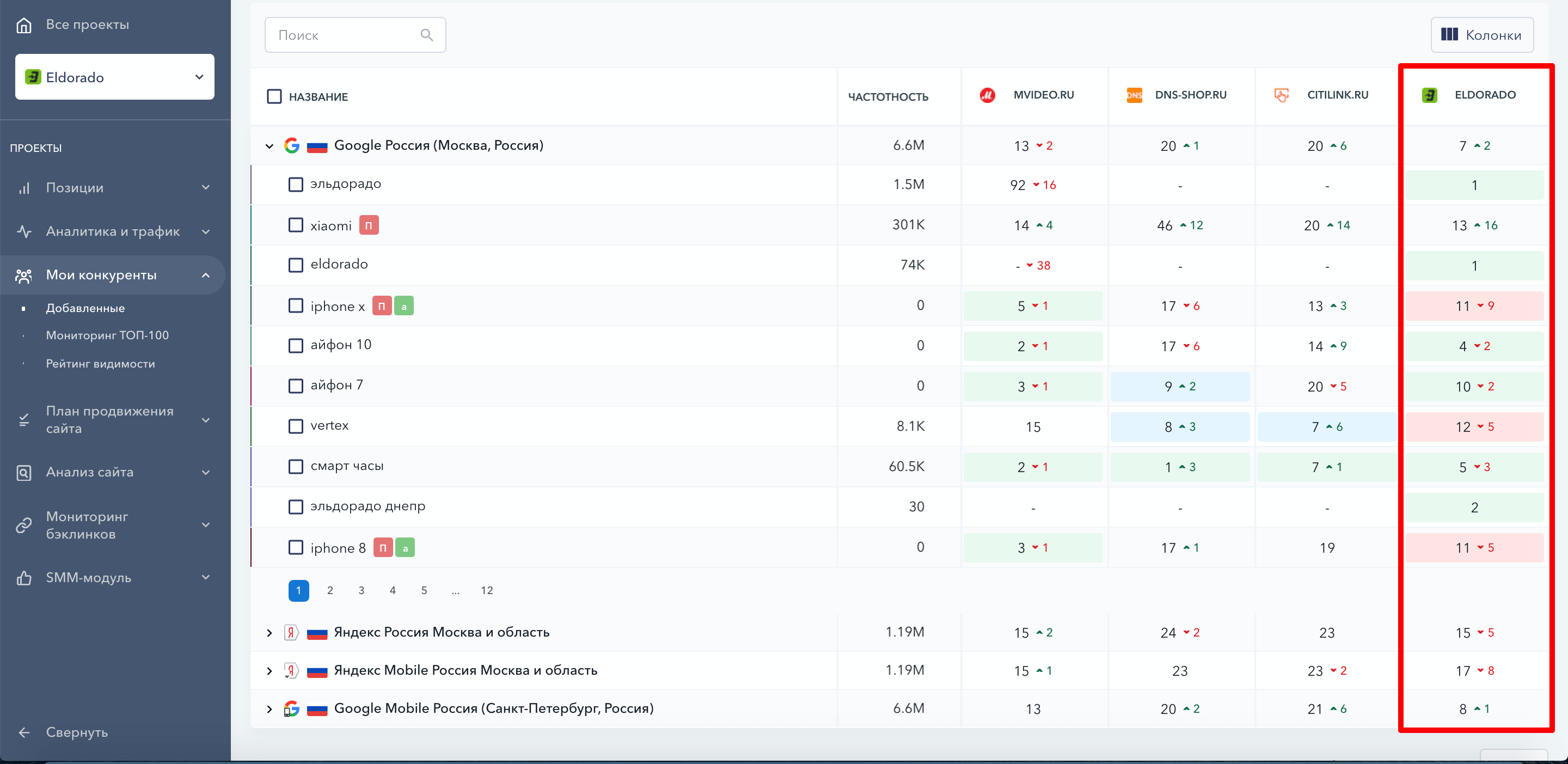Screen dimensions: 1568x764
Task: Click the columns icon next to Колонки
Action: coord(1449,34)
